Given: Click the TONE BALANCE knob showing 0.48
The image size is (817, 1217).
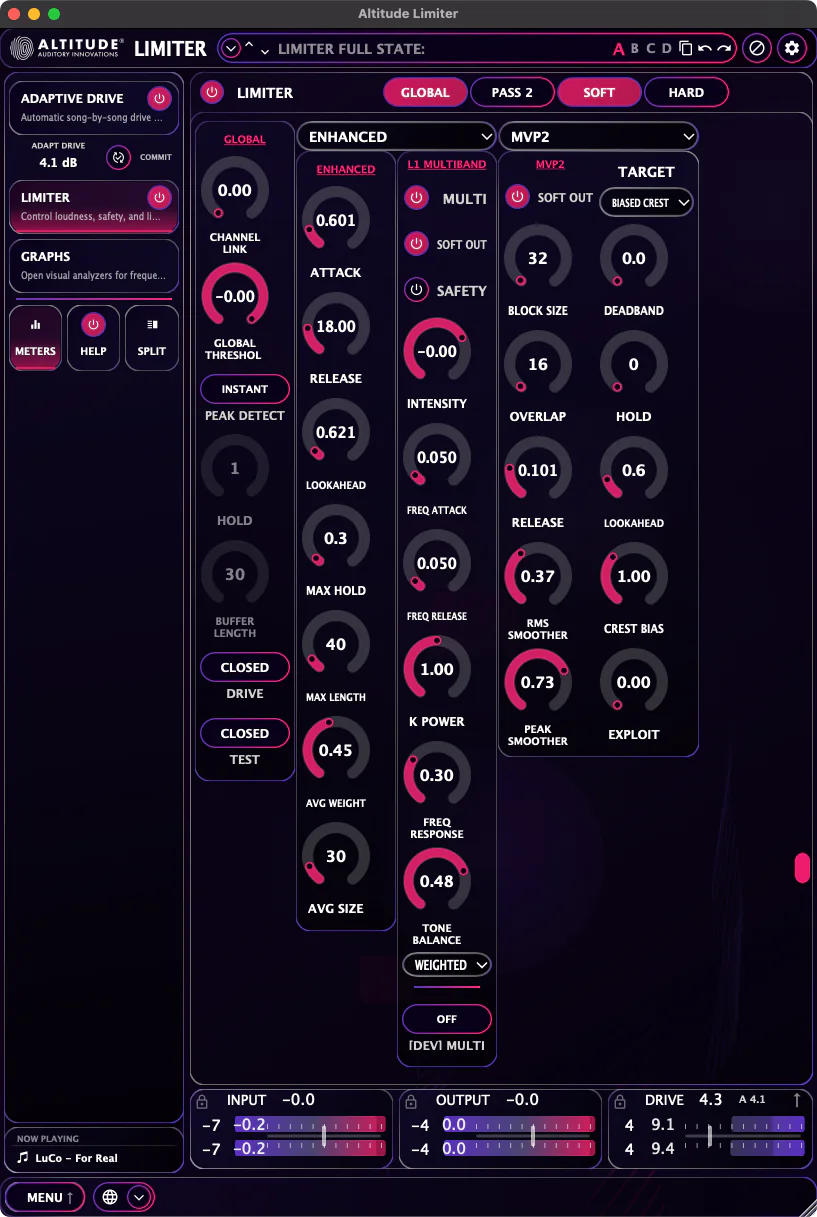Looking at the screenshot, I should pyautogui.click(x=437, y=881).
